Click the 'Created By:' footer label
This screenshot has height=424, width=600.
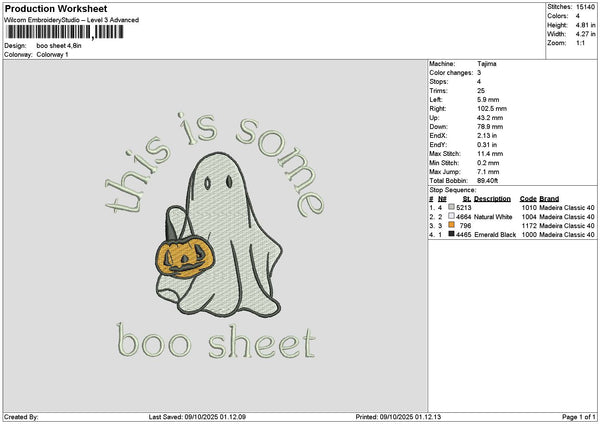21,417
